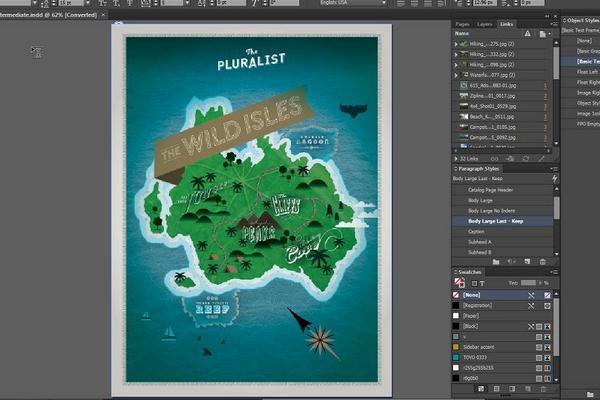This screenshot has width=600, height=400.
Task: Select the r255g255b255 swatch
Action: (502, 367)
